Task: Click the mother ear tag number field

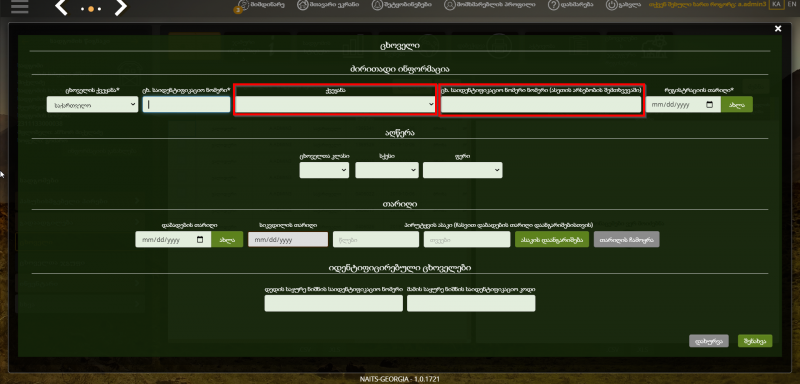Action: coord(334,303)
